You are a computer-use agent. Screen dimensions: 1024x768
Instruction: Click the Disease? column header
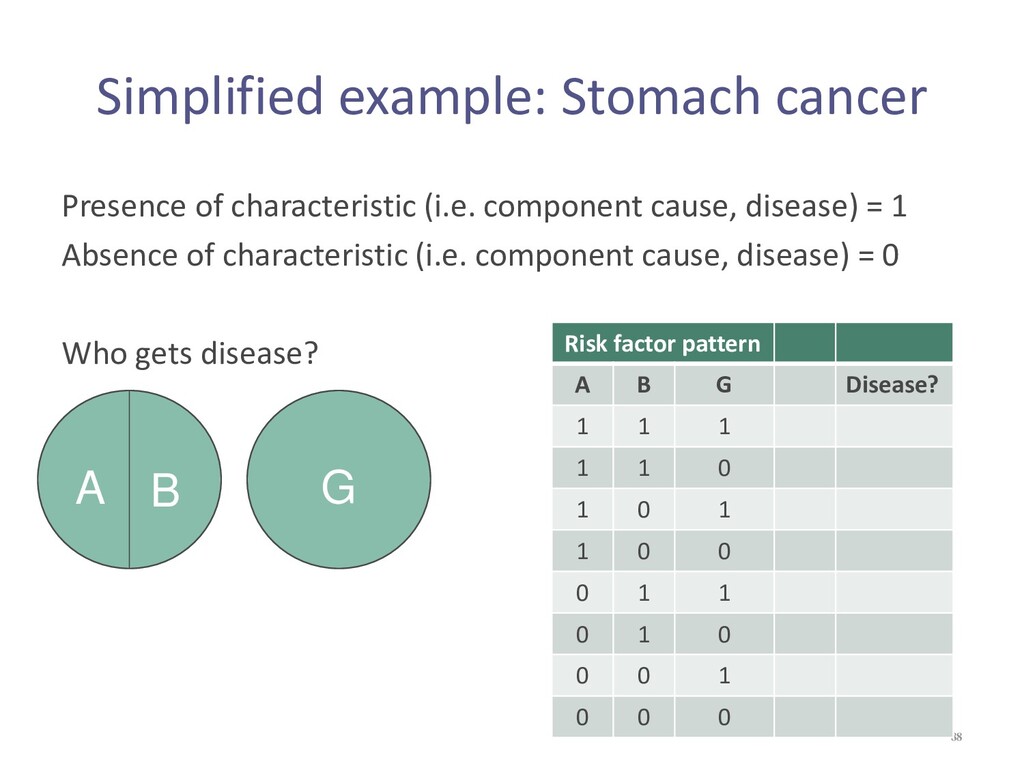pyautogui.click(x=893, y=385)
